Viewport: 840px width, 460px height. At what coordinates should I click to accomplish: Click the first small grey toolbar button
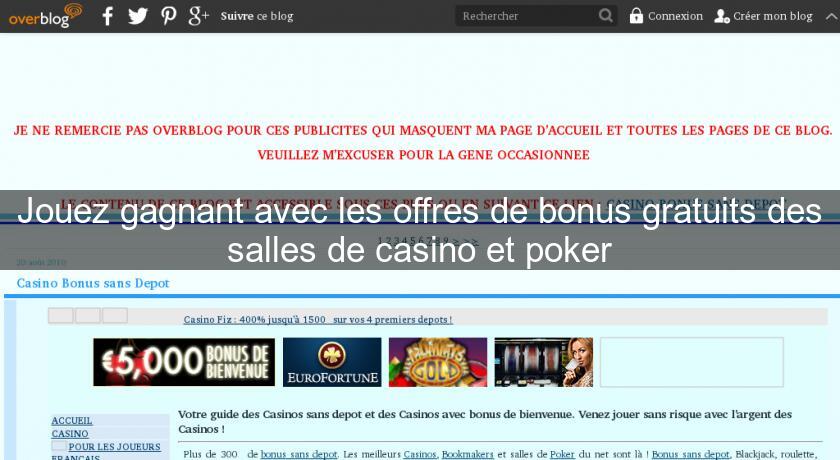61,315
